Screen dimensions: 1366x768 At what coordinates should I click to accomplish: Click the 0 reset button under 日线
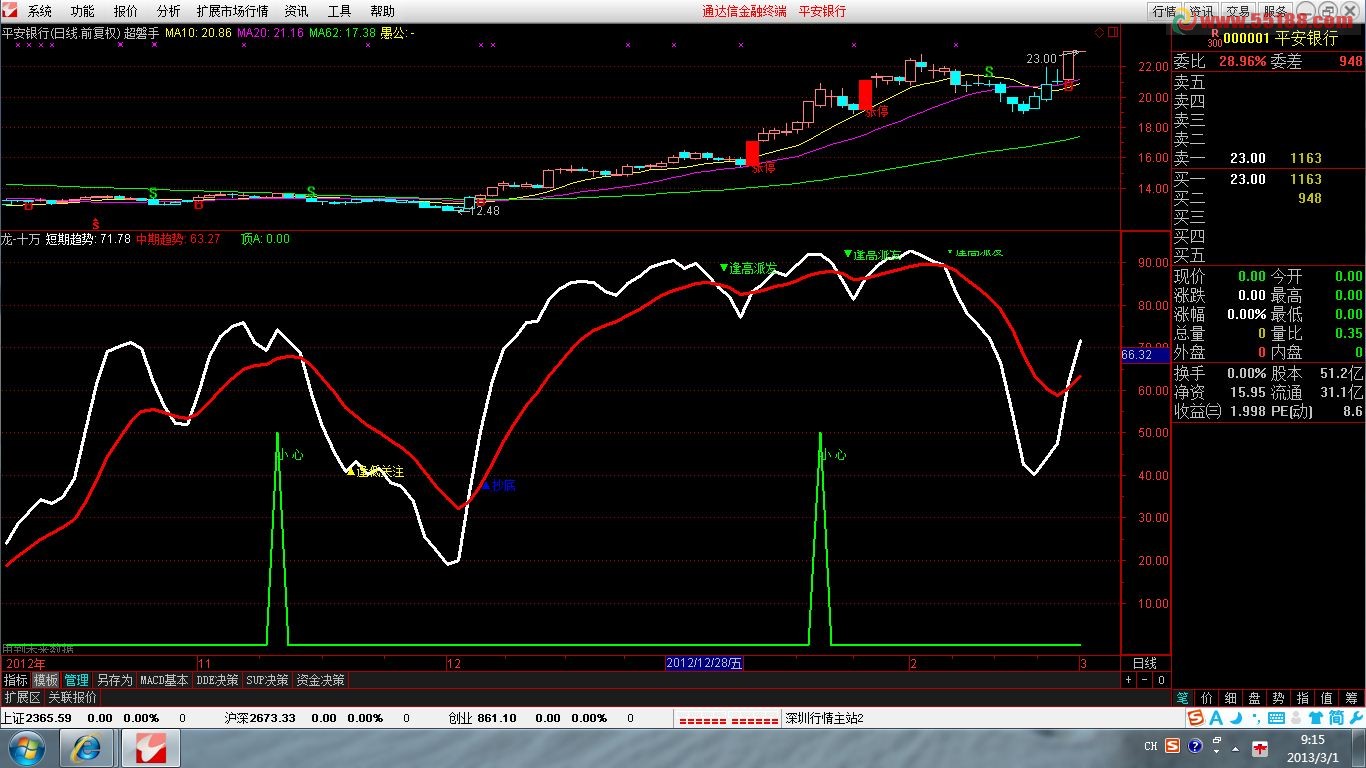pyautogui.click(x=1161, y=680)
